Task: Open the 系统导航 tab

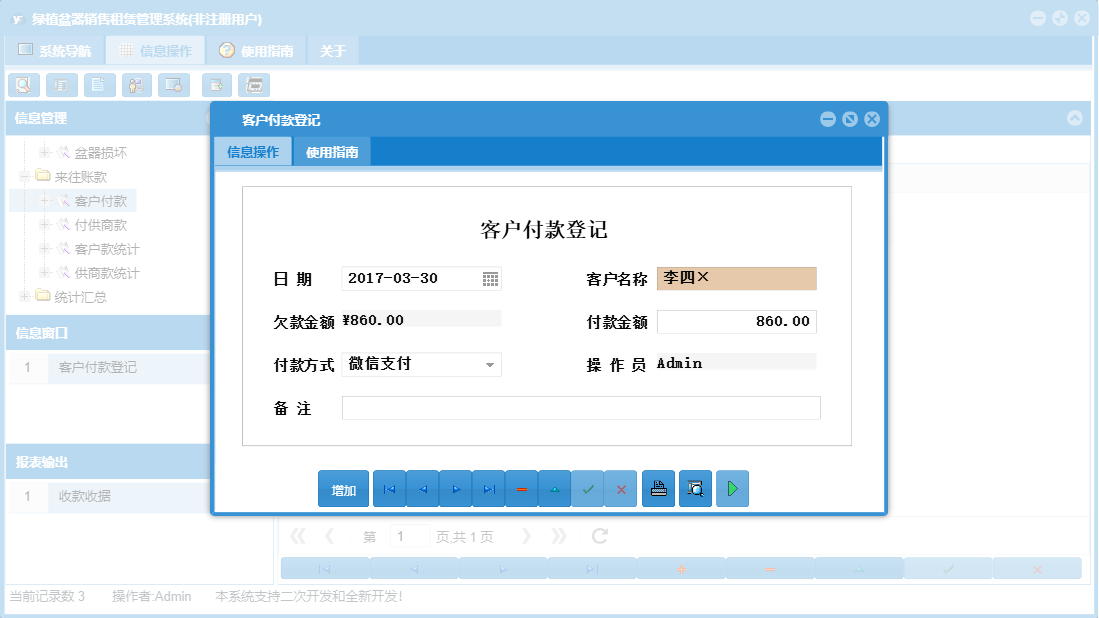Action: pyautogui.click(x=59, y=49)
